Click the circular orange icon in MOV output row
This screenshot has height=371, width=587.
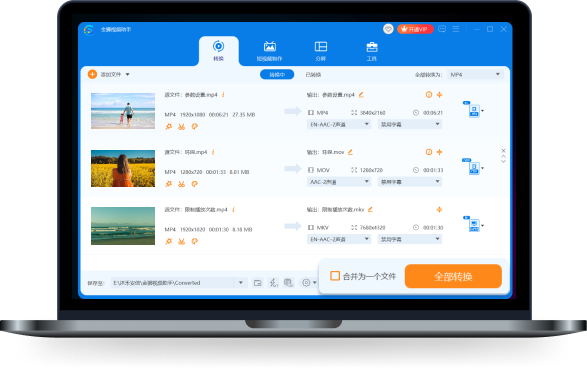point(429,152)
